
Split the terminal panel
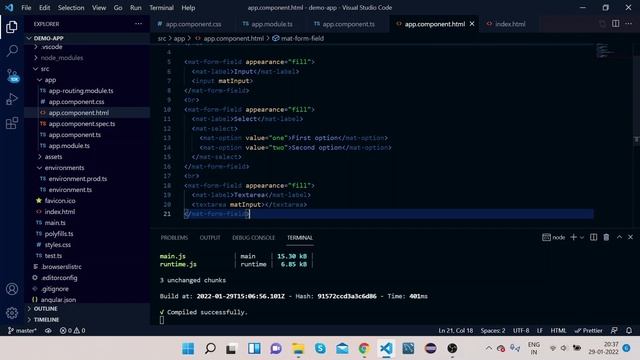pyautogui.click(x=593, y=237)
